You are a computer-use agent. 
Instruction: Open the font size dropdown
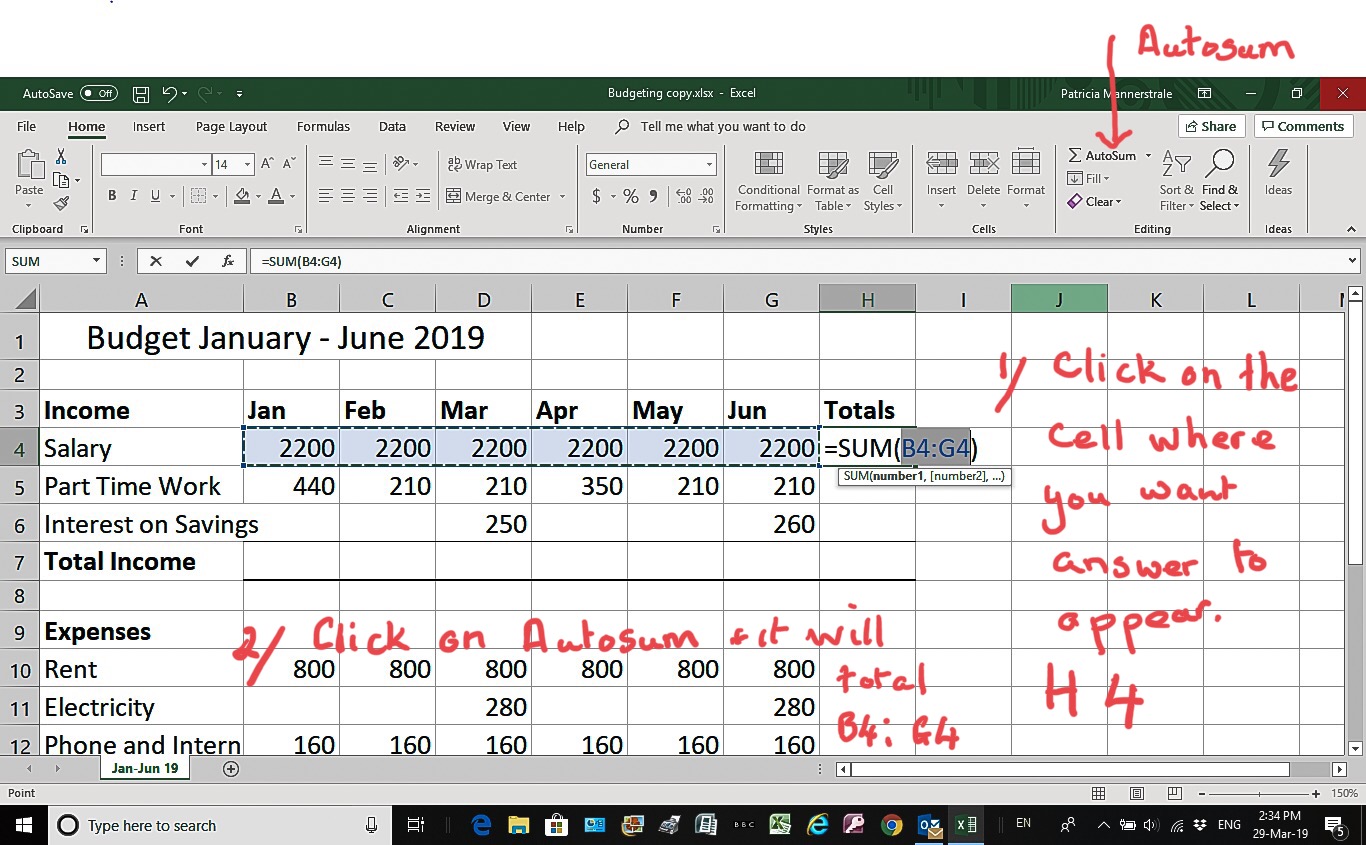249,165
